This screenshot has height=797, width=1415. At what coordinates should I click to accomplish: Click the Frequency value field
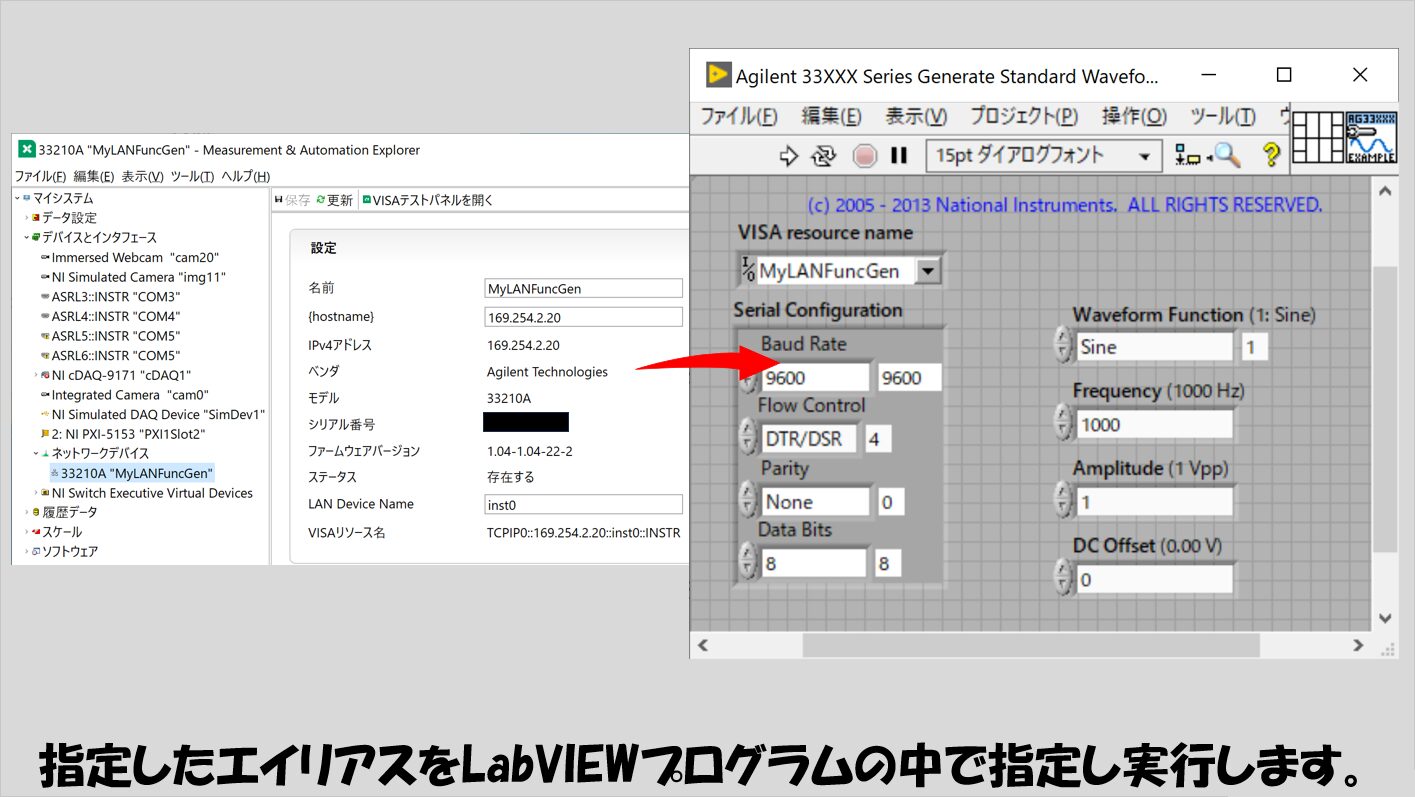[x=1154, y=424]
